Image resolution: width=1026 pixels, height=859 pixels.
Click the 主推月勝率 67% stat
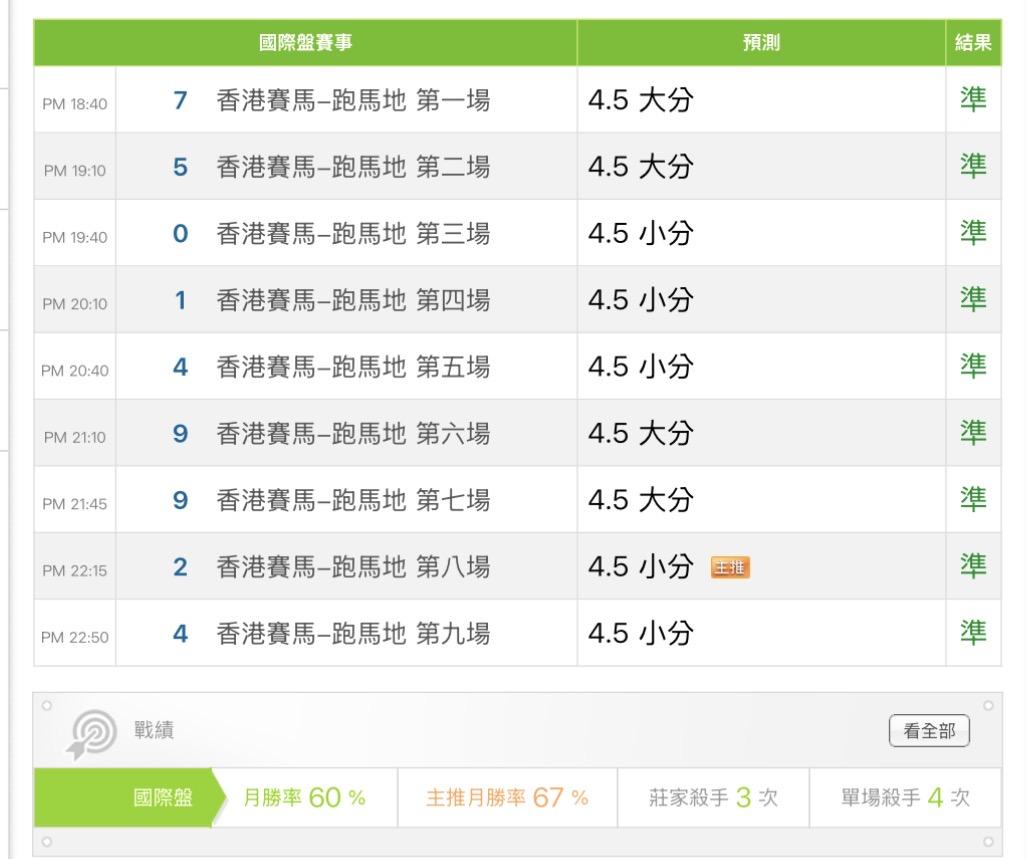pyautogui.click(x=507, y=798)
